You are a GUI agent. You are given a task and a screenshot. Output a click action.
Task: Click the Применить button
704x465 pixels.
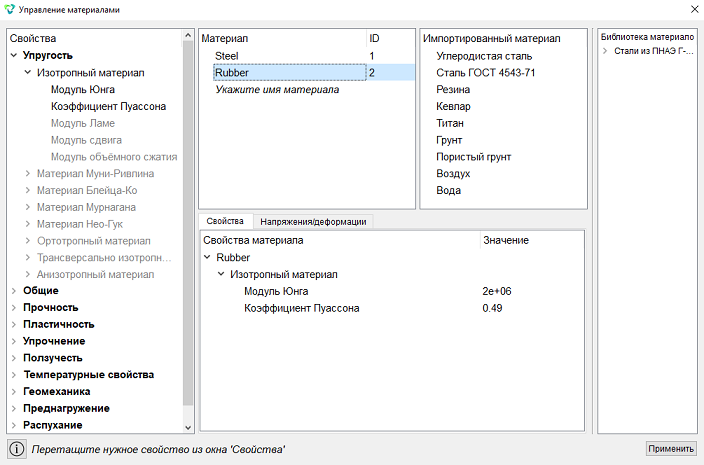(x=671, y=448)
